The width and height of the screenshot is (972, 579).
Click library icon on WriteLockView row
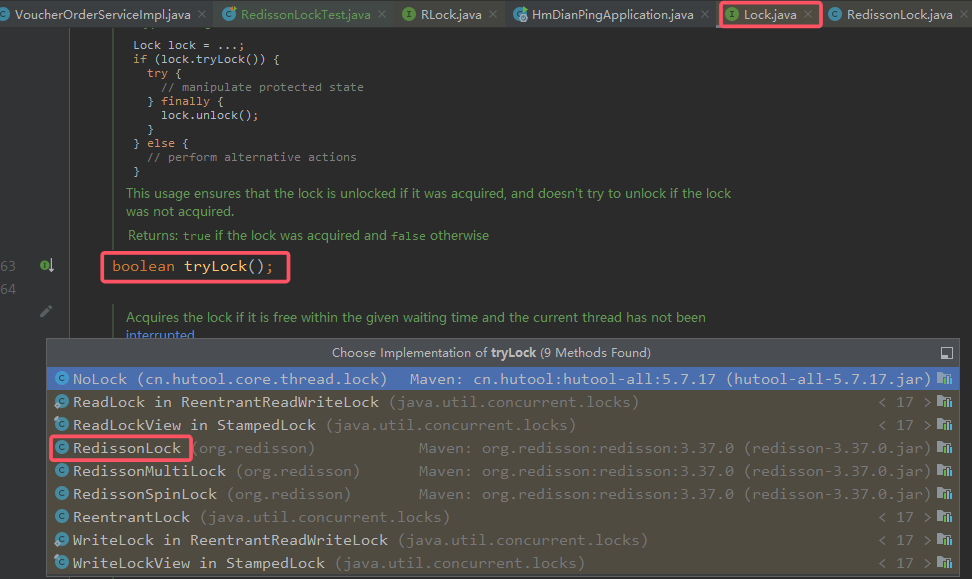945,562
